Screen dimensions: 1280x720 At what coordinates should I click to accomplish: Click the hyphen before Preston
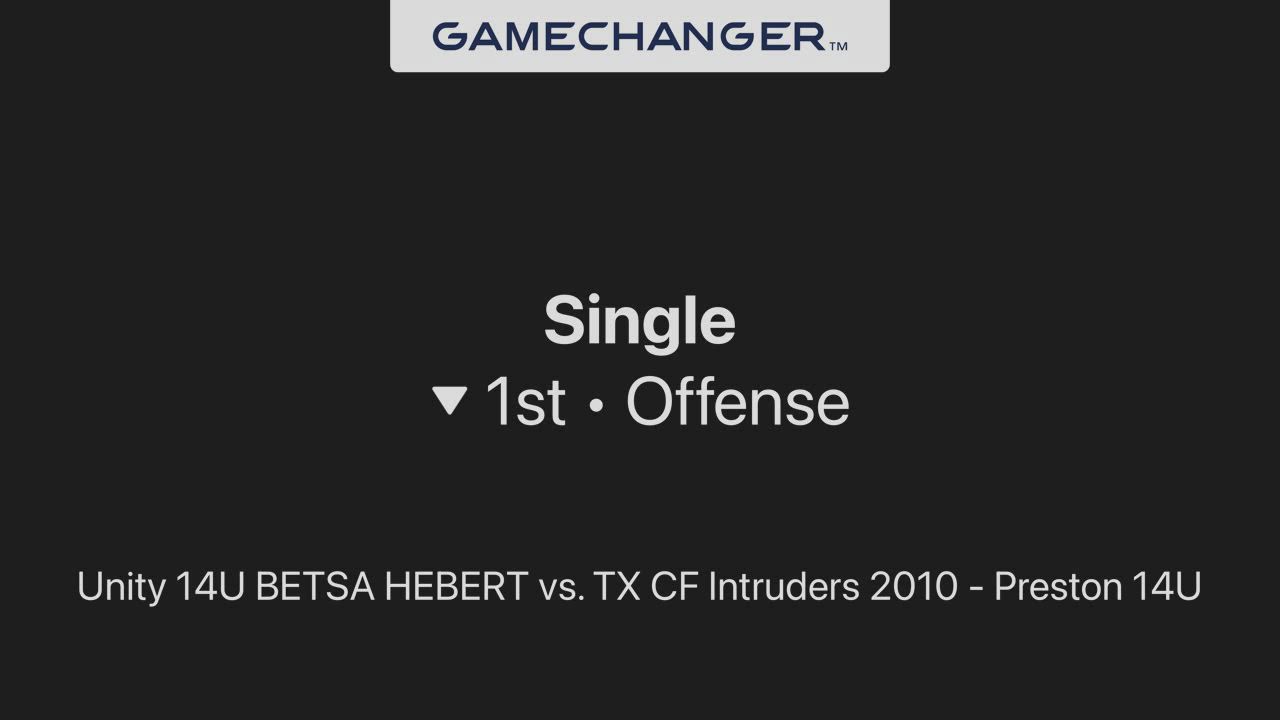976,589
